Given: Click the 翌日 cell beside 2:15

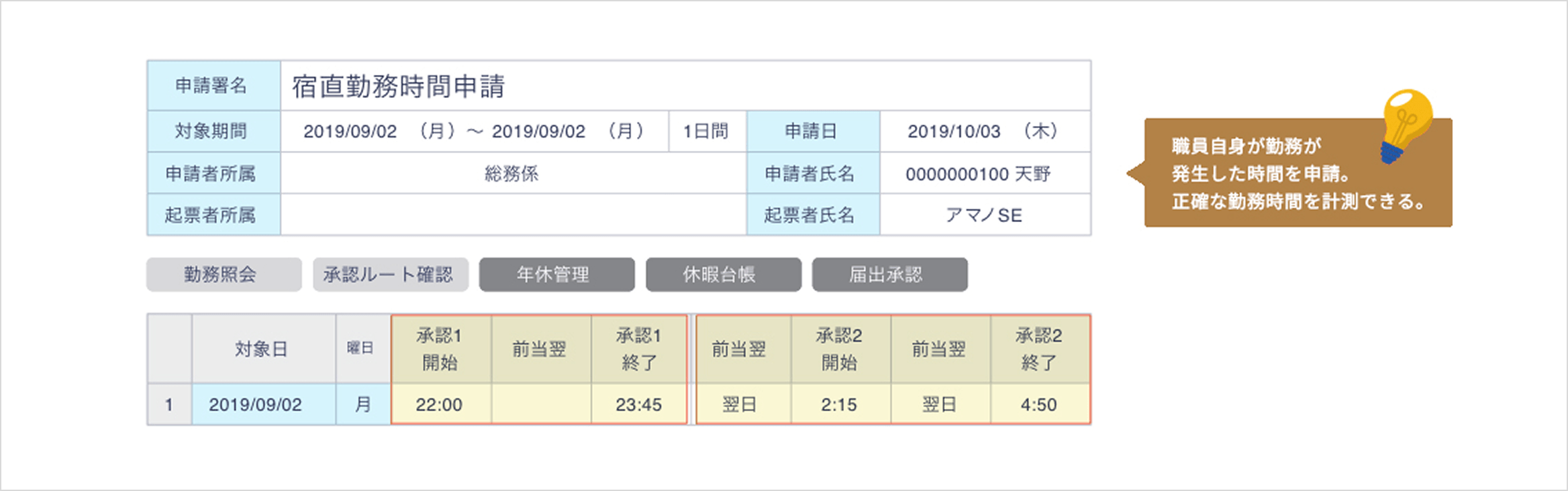Looking at the screenshot, I should point(744,404).
